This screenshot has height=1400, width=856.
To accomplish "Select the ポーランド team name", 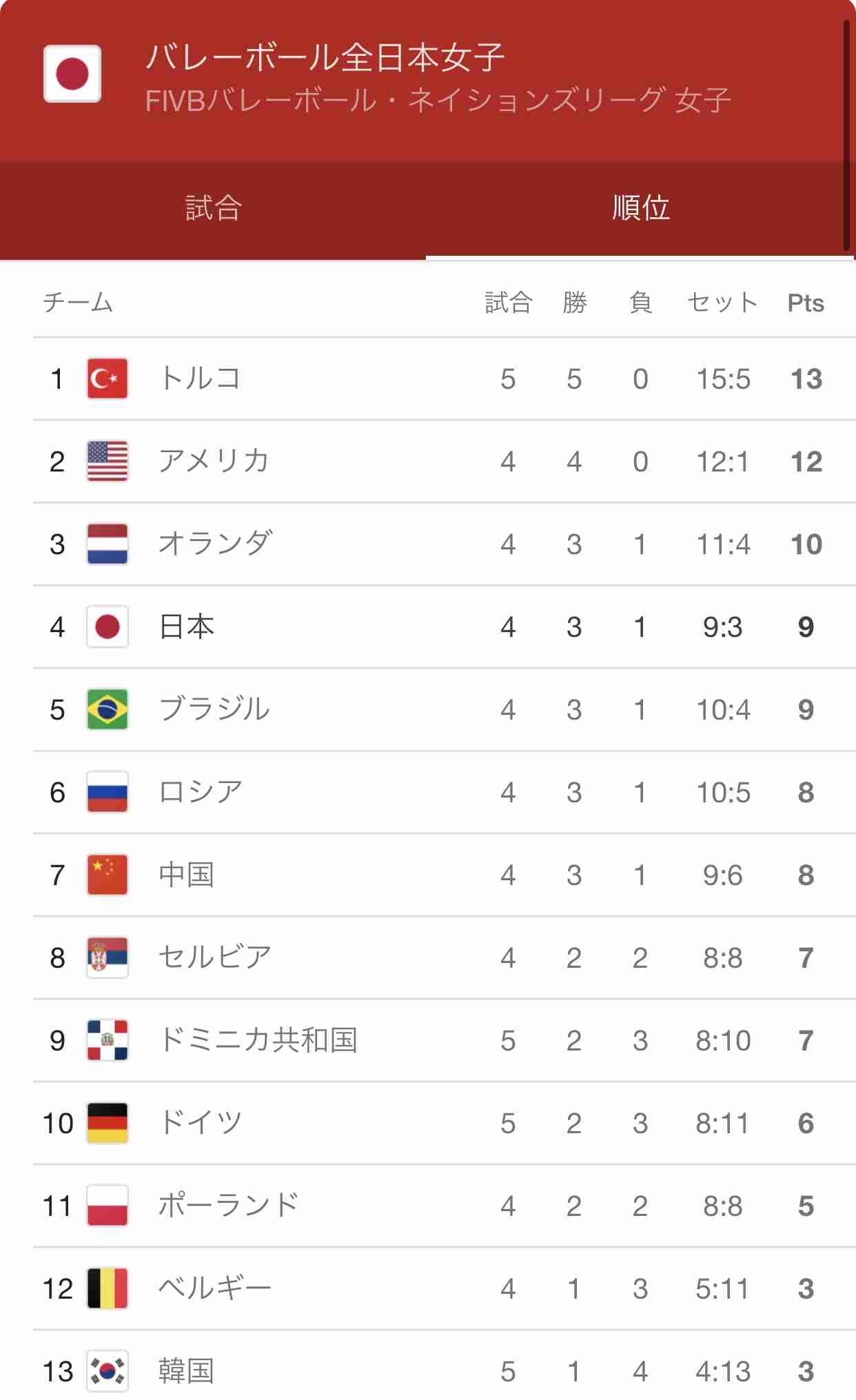I will pos(229,1206).
